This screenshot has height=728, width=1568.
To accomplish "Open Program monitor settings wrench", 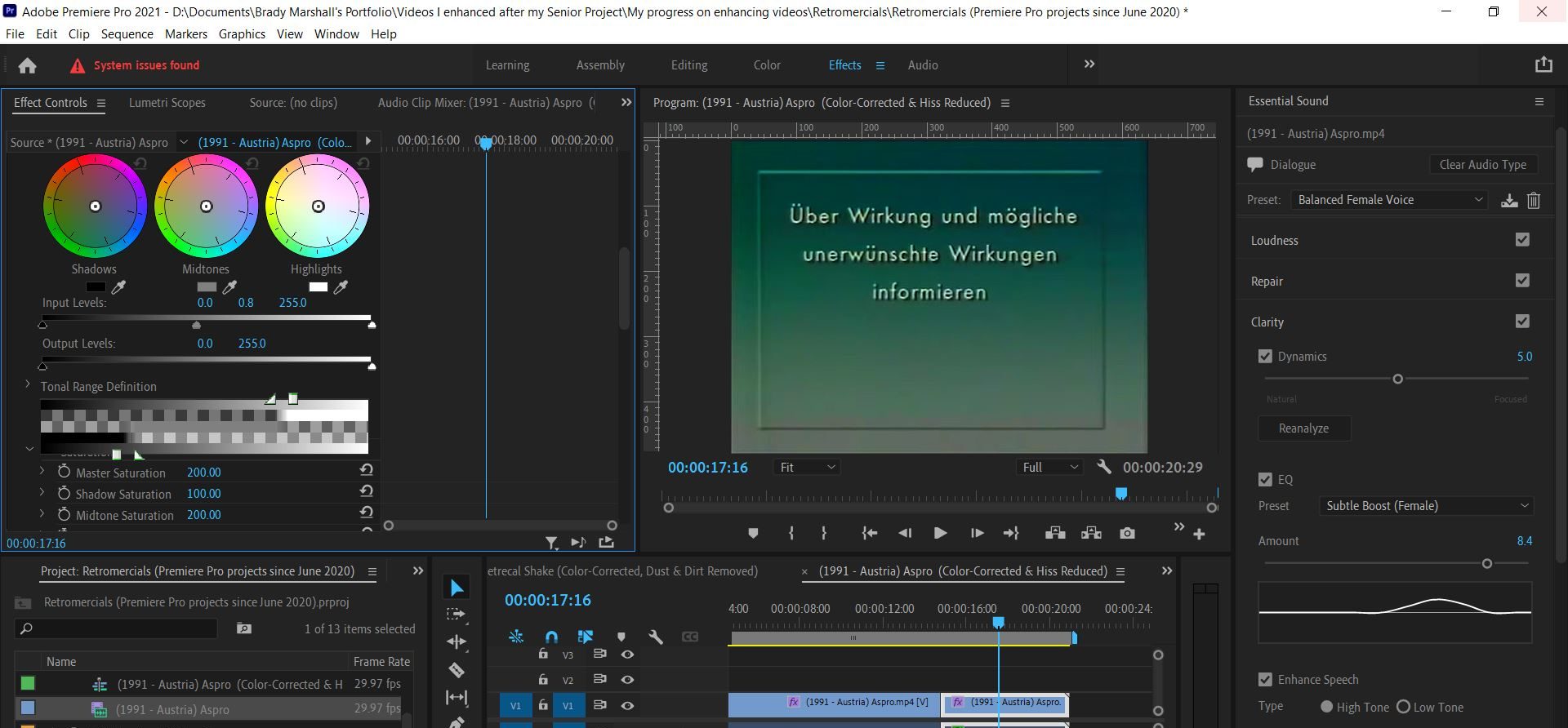I will click(1103, 467).
